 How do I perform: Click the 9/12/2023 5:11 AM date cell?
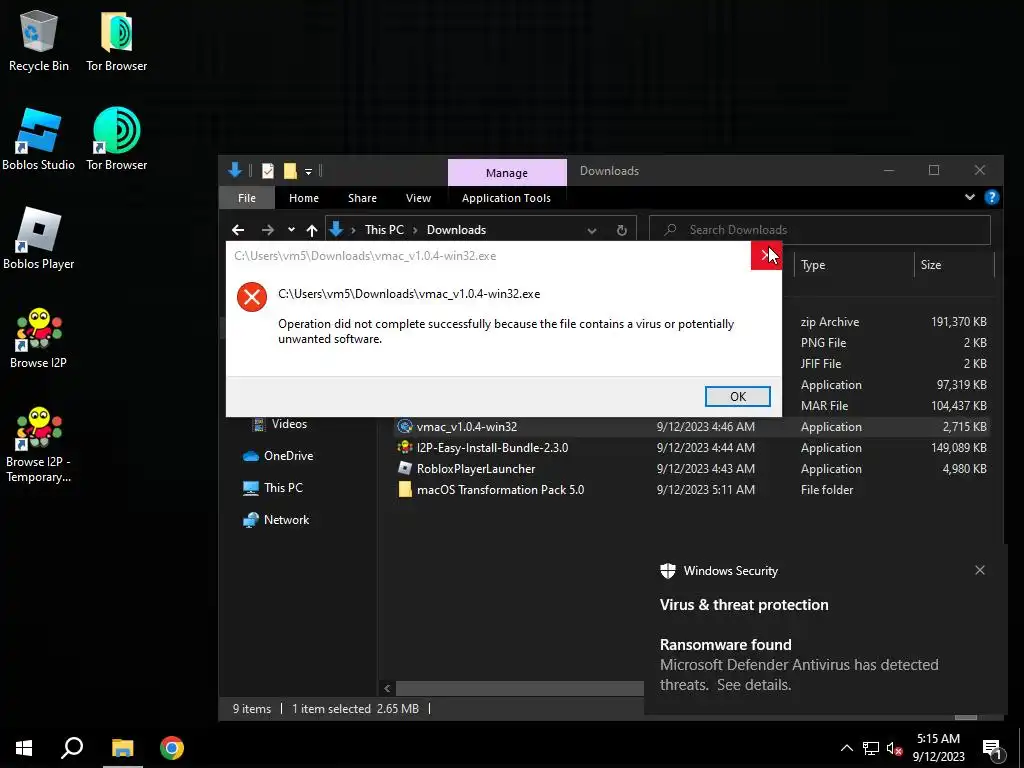pyautogui.click(x=705, y=489)
